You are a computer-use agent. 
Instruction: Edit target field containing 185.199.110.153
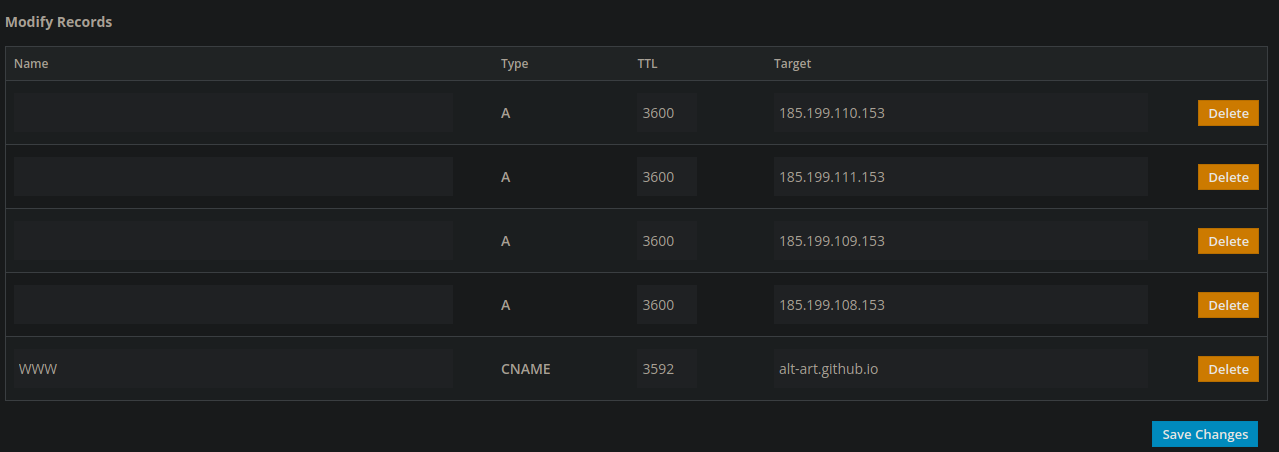click(x=960, y=113)
